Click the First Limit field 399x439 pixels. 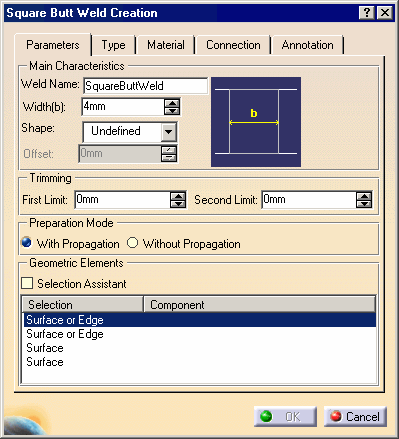pyautogui.click(x=122, y=200)
